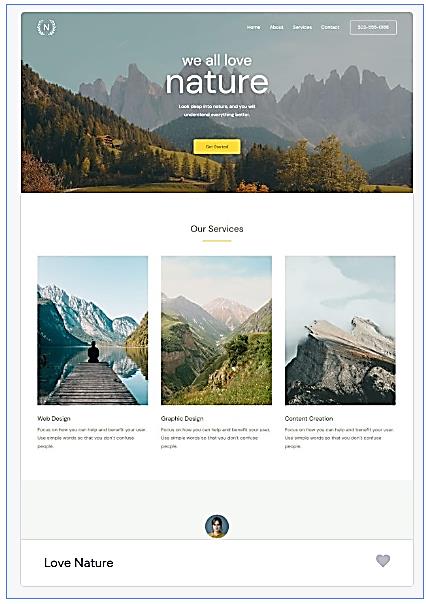Click the we all love tagline

pyautogui.click(x=217, y=60)
